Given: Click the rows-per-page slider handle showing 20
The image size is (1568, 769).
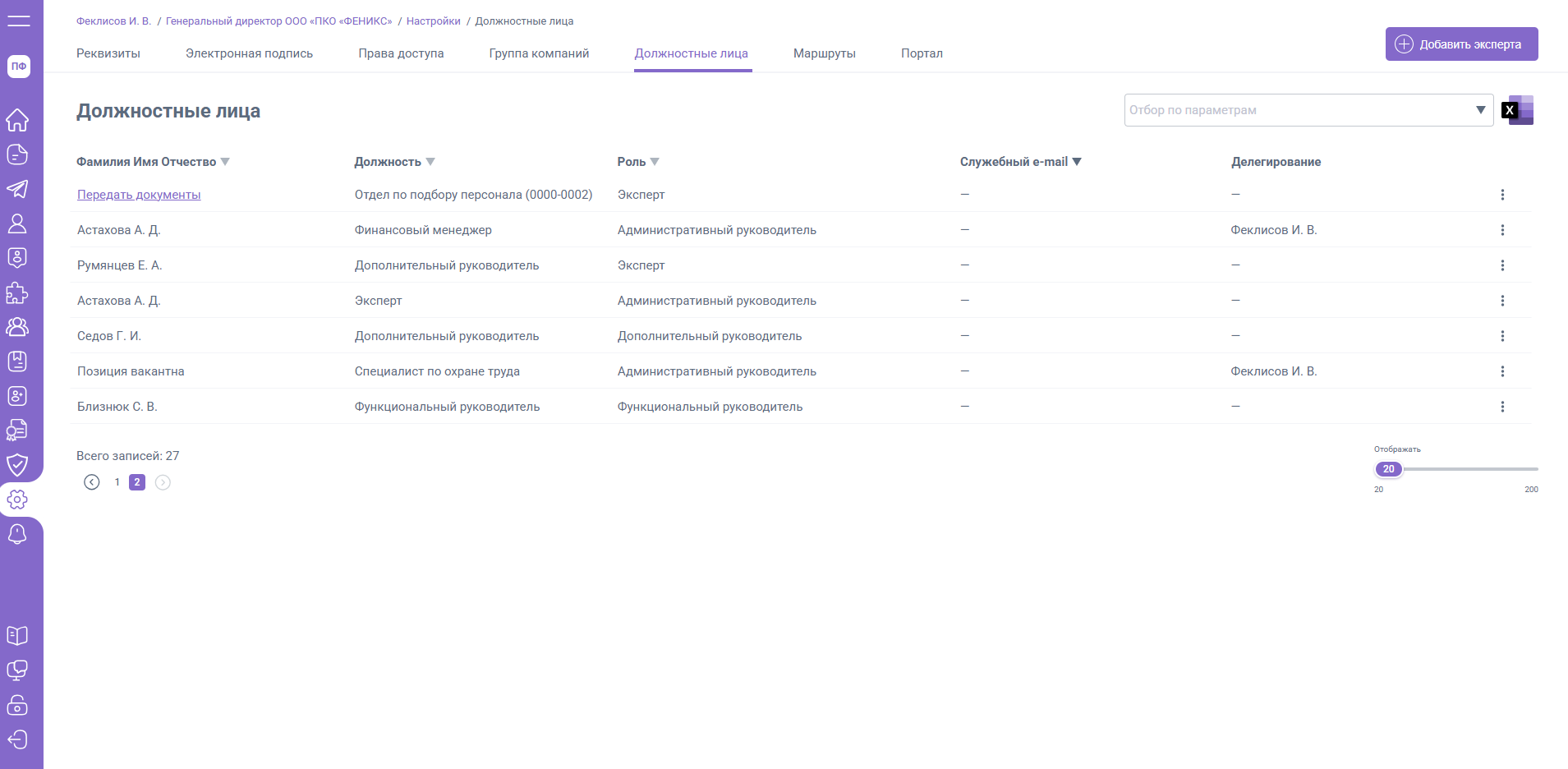Looking at the screenshot, I should tap(1389, 469).
